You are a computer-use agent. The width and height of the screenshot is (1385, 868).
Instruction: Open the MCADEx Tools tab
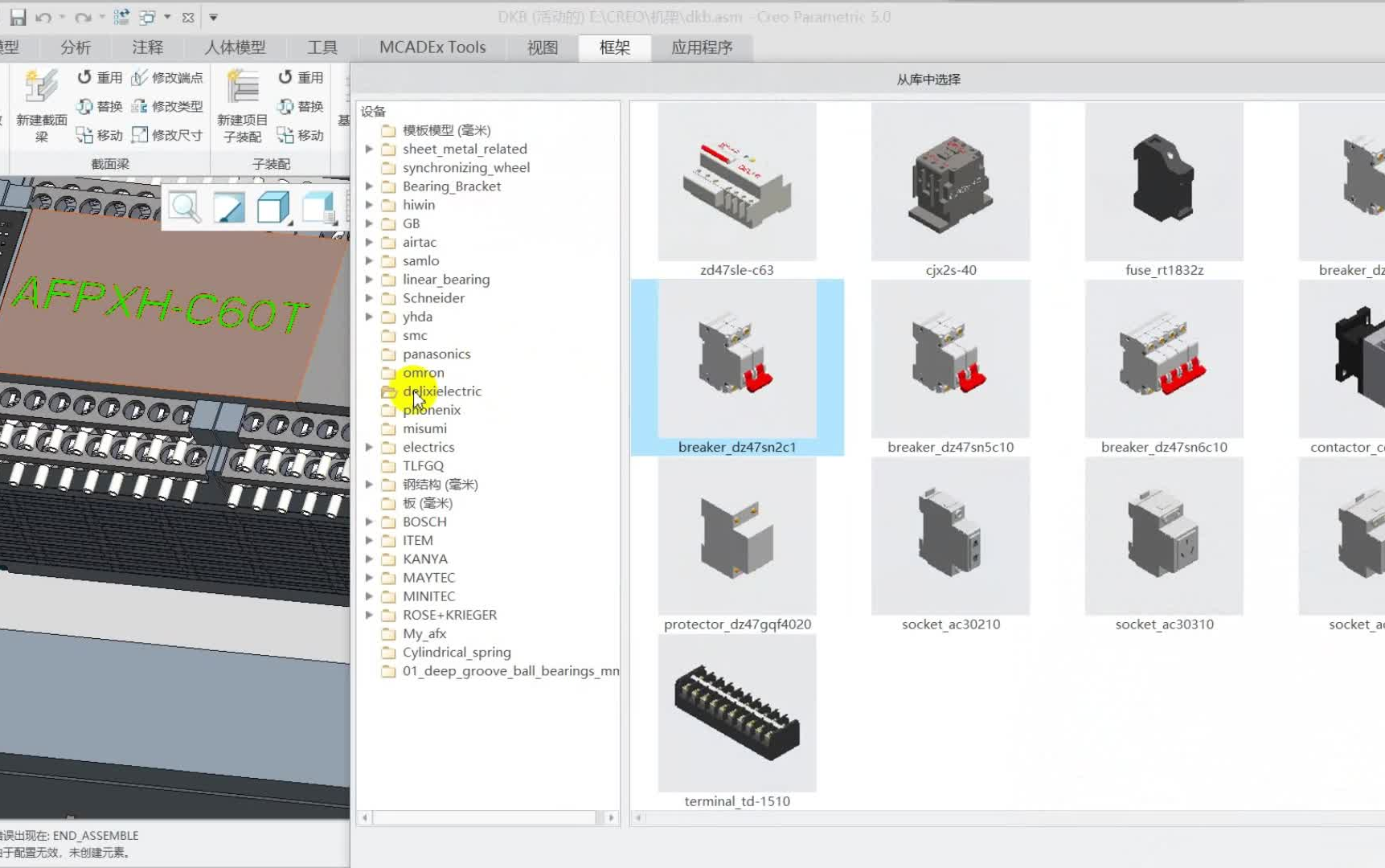[x=431, y=47]
